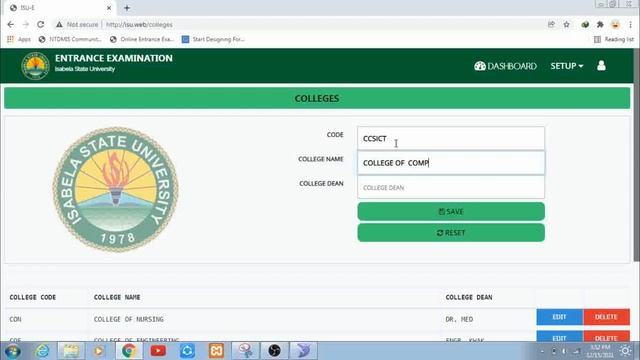Open the blue sync app taskbar icon
640x360 pixels.
pyautogui.click(x=187, y=351)
